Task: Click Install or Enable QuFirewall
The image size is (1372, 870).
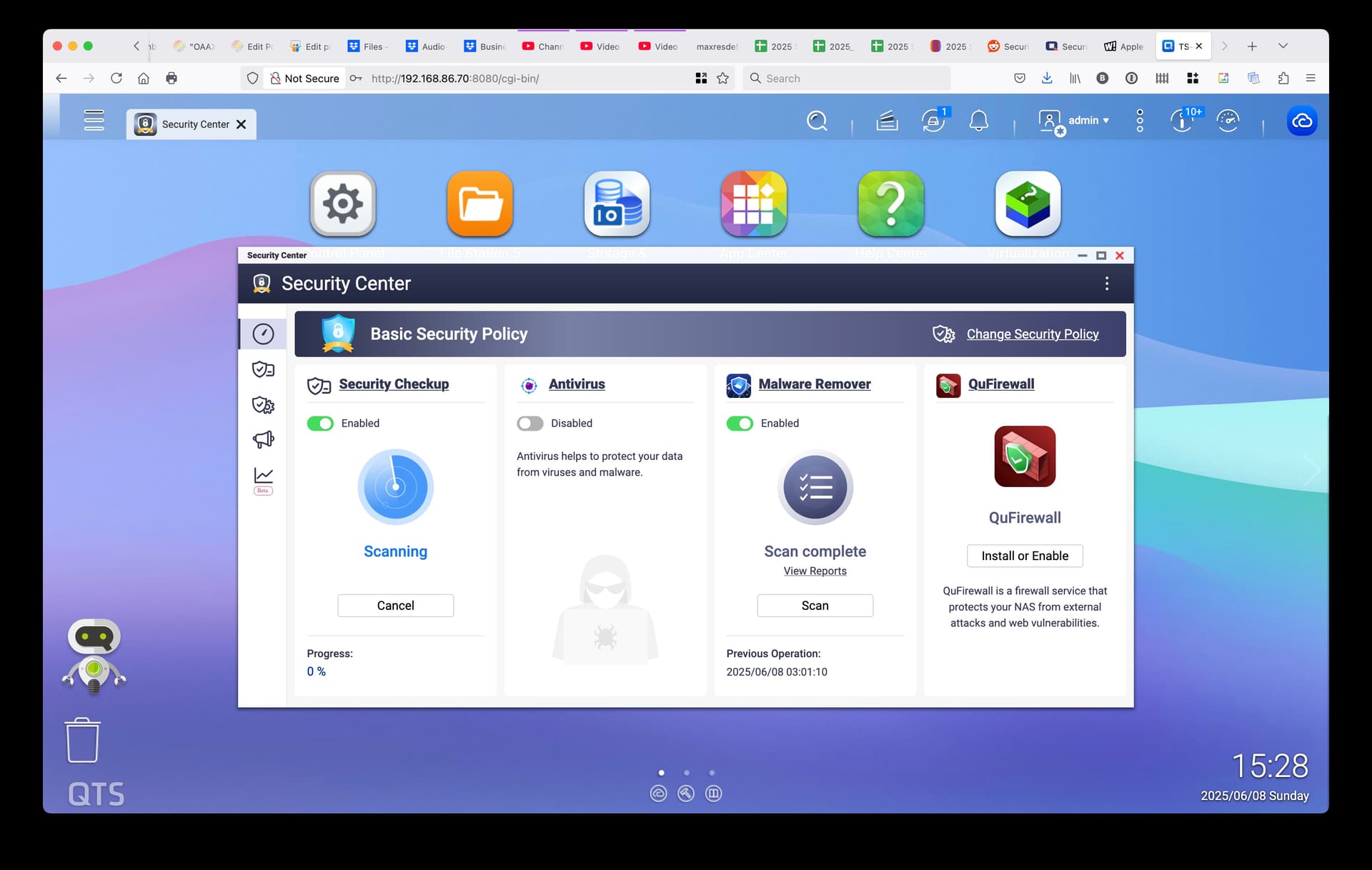Action: 1025,556
